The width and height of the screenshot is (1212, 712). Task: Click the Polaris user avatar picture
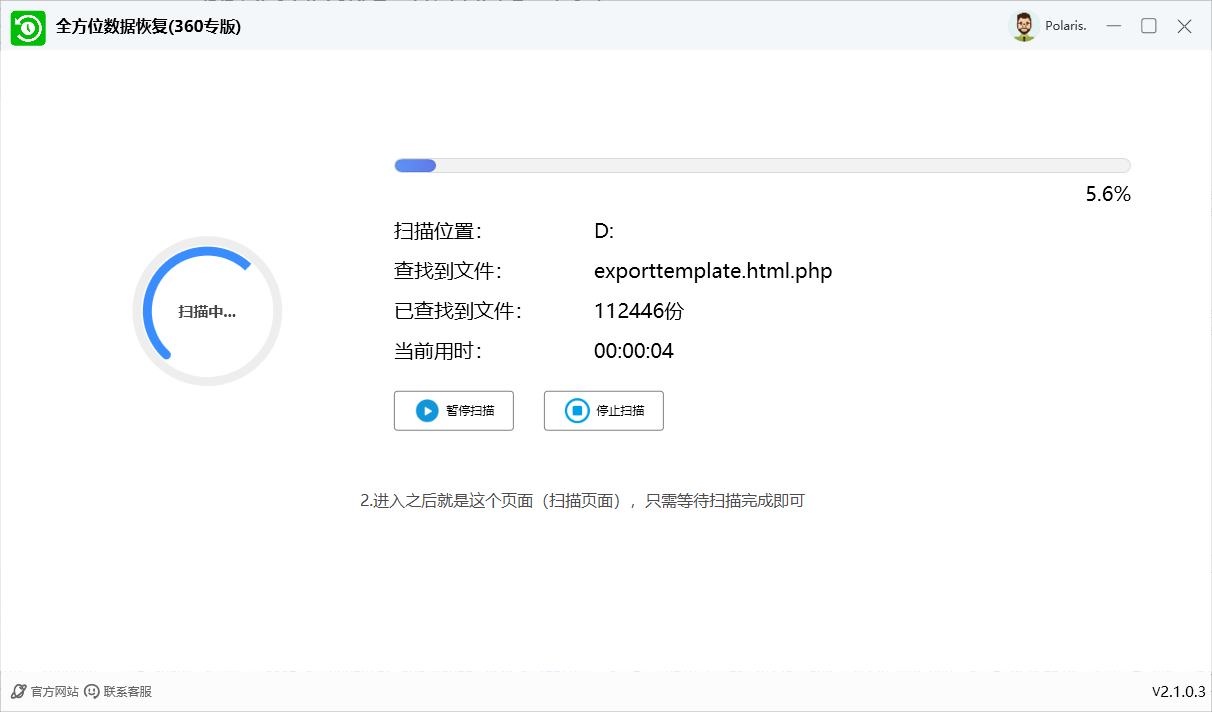click(x=1024, y=26)
